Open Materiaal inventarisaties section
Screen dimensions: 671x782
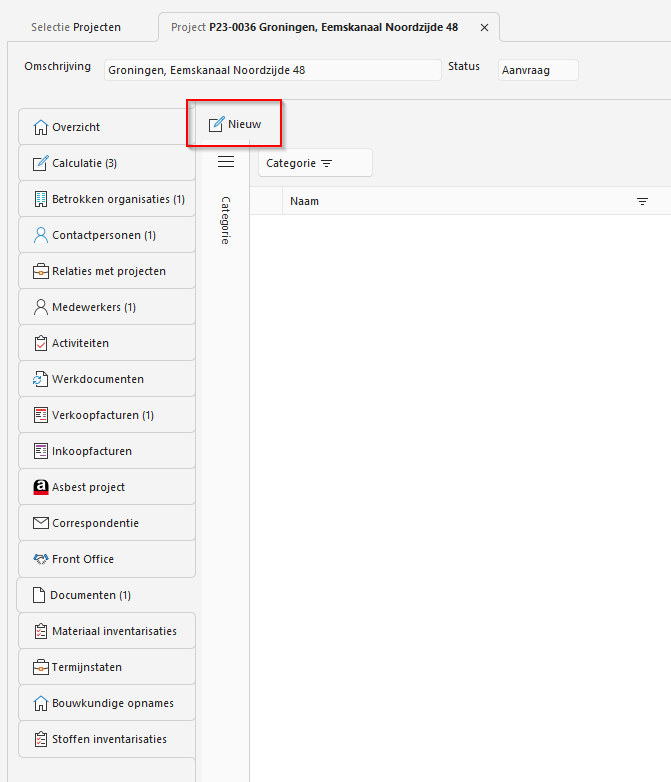click(107, 631)
